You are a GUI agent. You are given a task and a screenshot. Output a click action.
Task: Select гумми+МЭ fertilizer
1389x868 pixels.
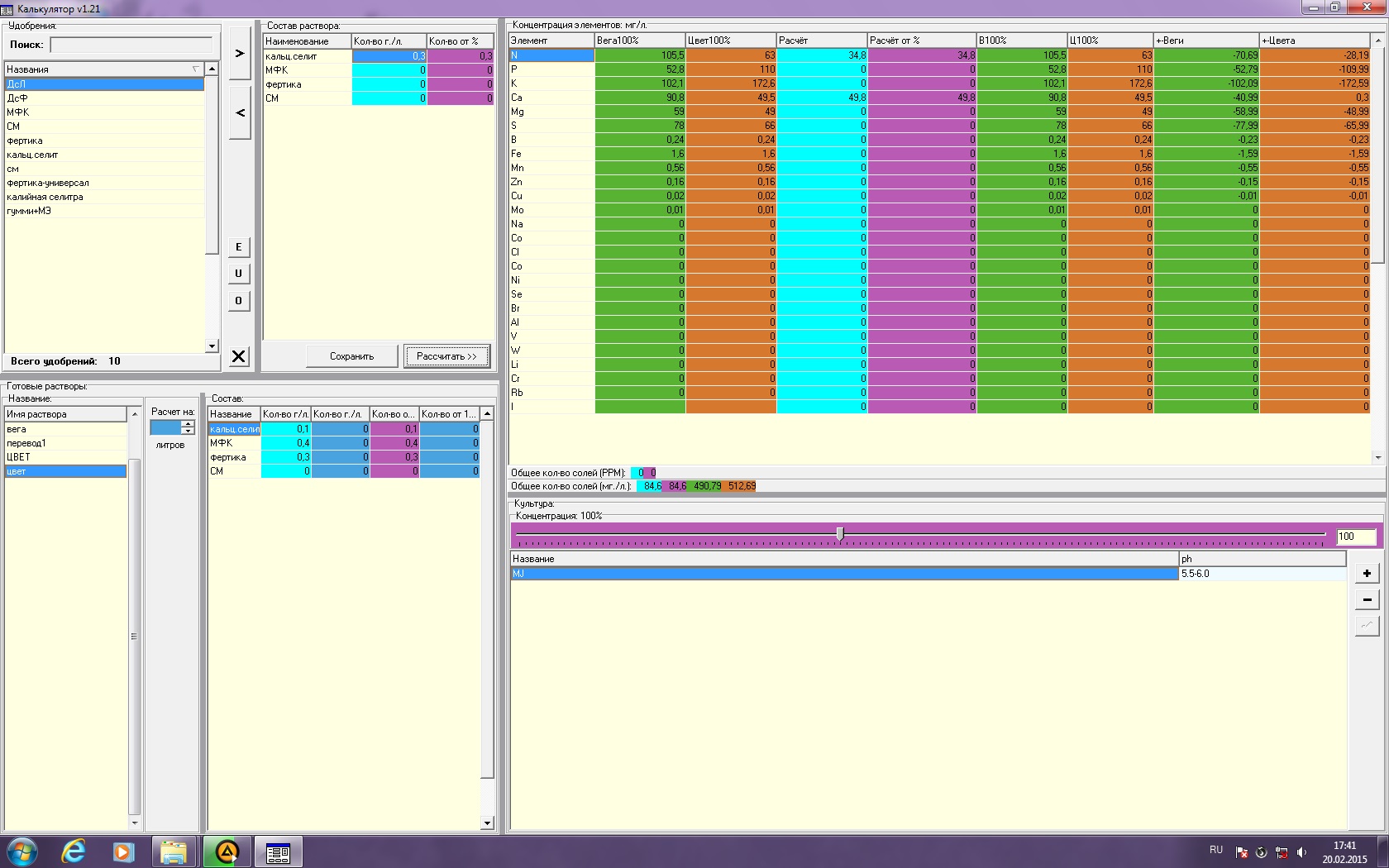point(104,211)
